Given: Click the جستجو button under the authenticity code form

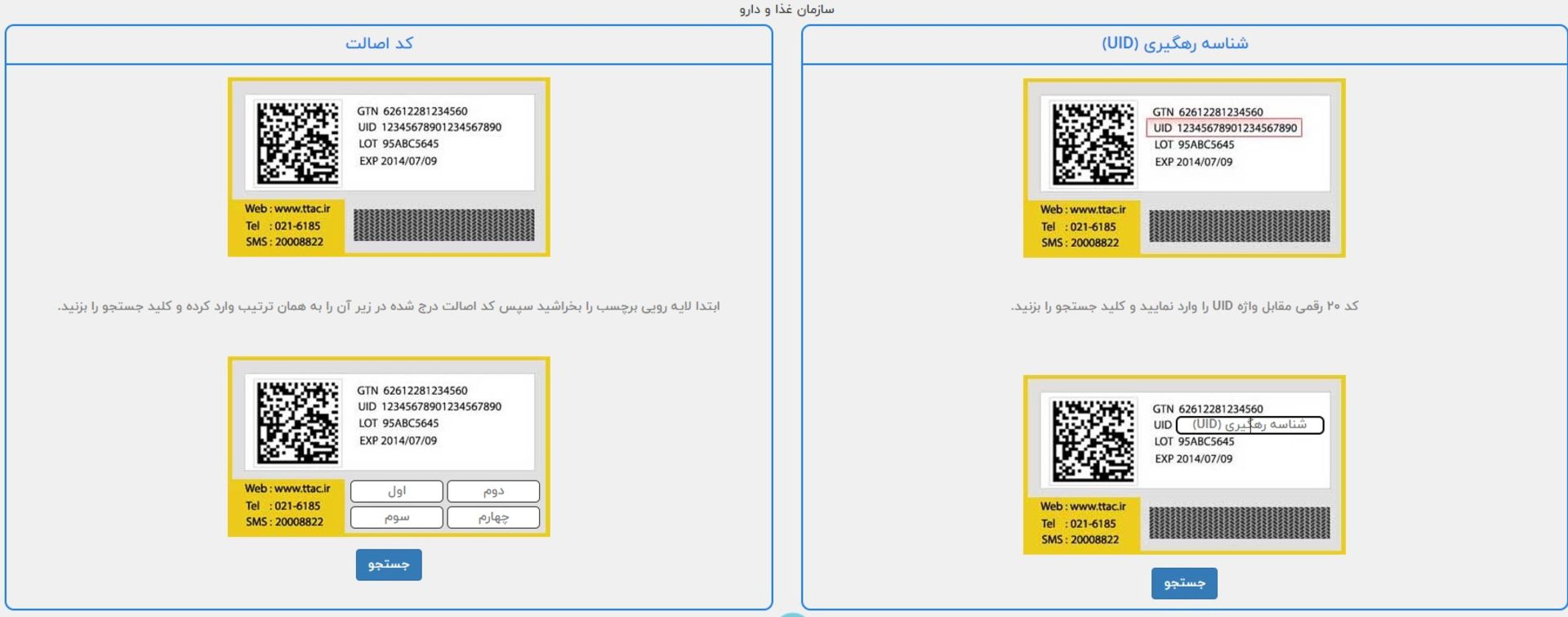Looking at the screenshot, I should tap(388, 565).
